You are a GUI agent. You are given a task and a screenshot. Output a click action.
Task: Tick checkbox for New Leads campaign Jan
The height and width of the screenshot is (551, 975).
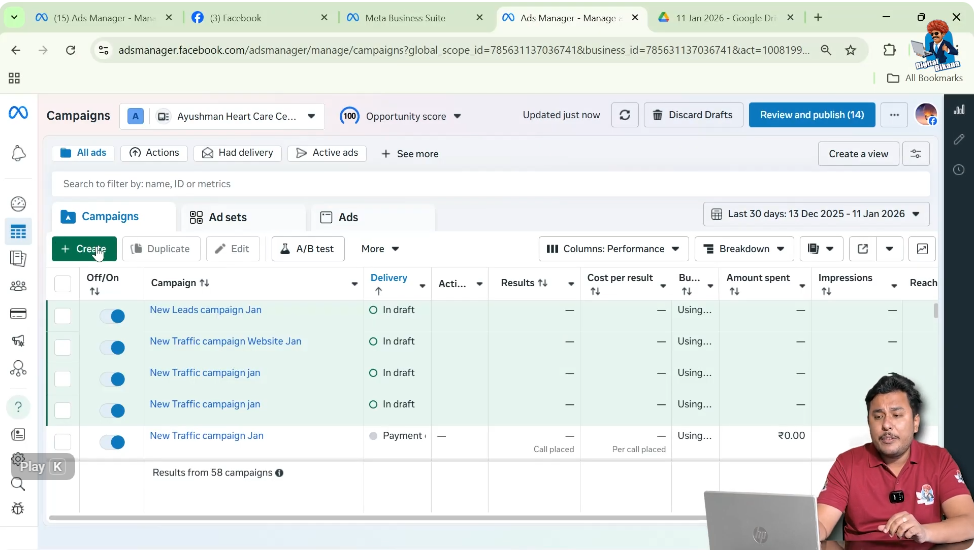coord(63,316)
